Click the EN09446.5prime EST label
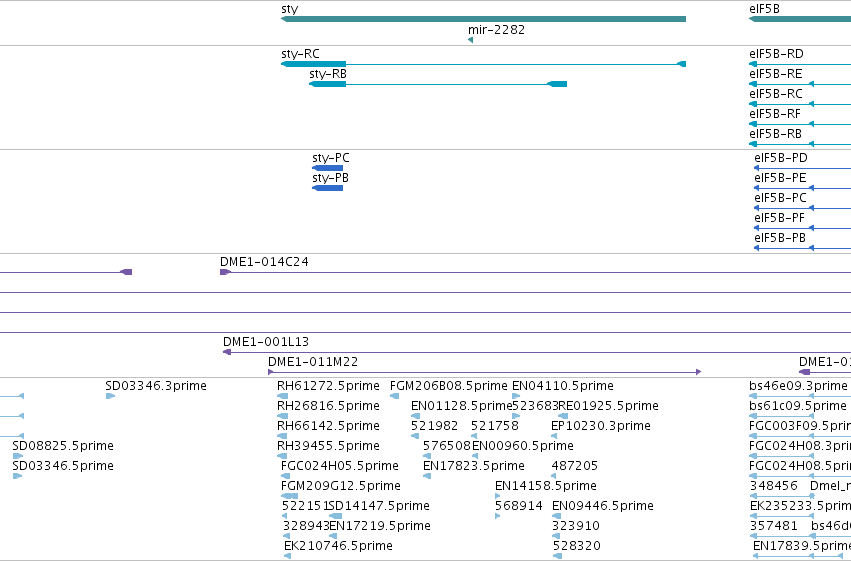 603,506
